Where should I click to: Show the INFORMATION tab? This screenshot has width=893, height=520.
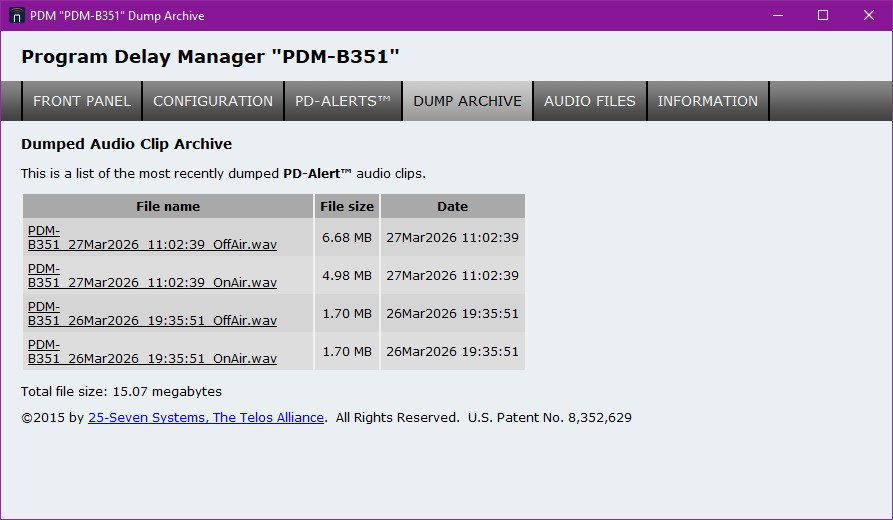[x=707, y=101]
